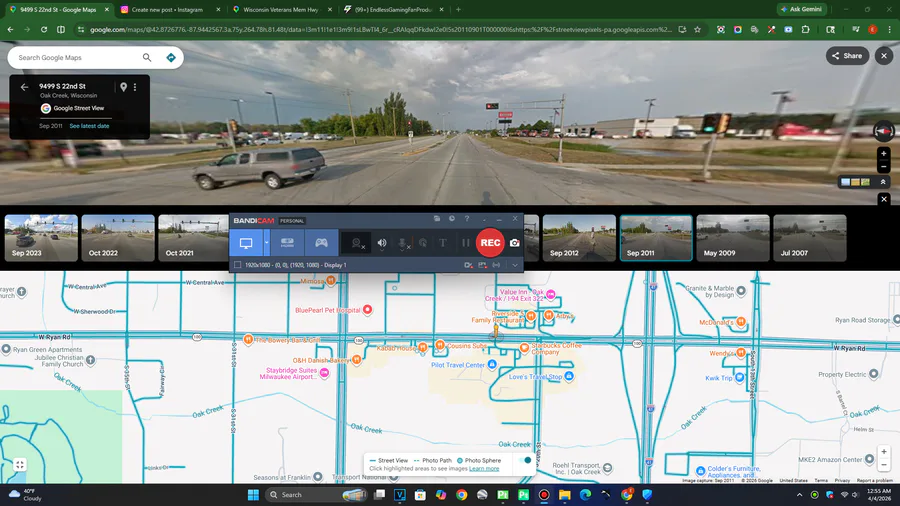Click Ask Gemini button
Screen dimensions: 900x506
pyautogui.click(x=801, y=9)
